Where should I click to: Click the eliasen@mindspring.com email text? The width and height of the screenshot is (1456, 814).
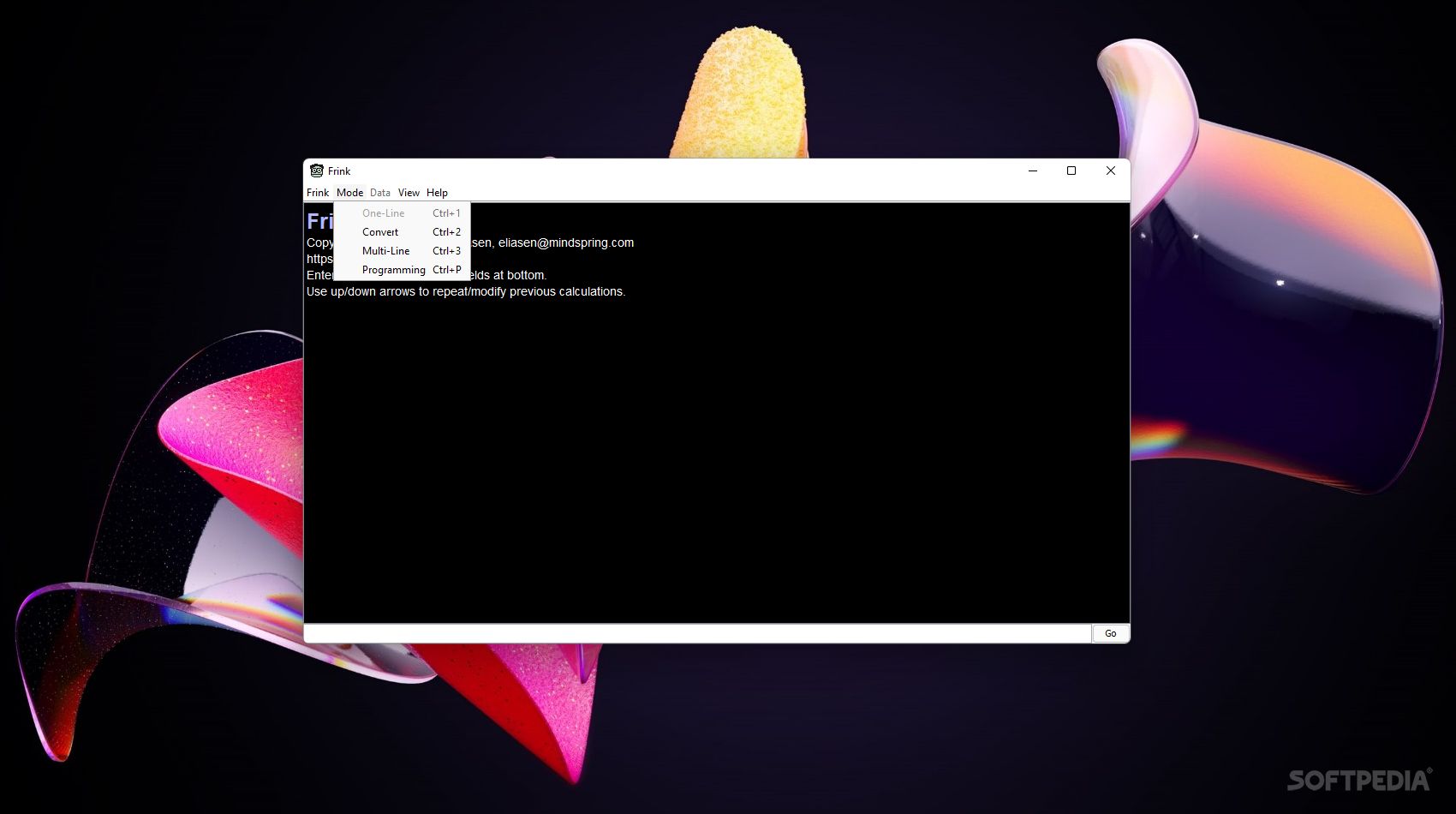(566, 242)
